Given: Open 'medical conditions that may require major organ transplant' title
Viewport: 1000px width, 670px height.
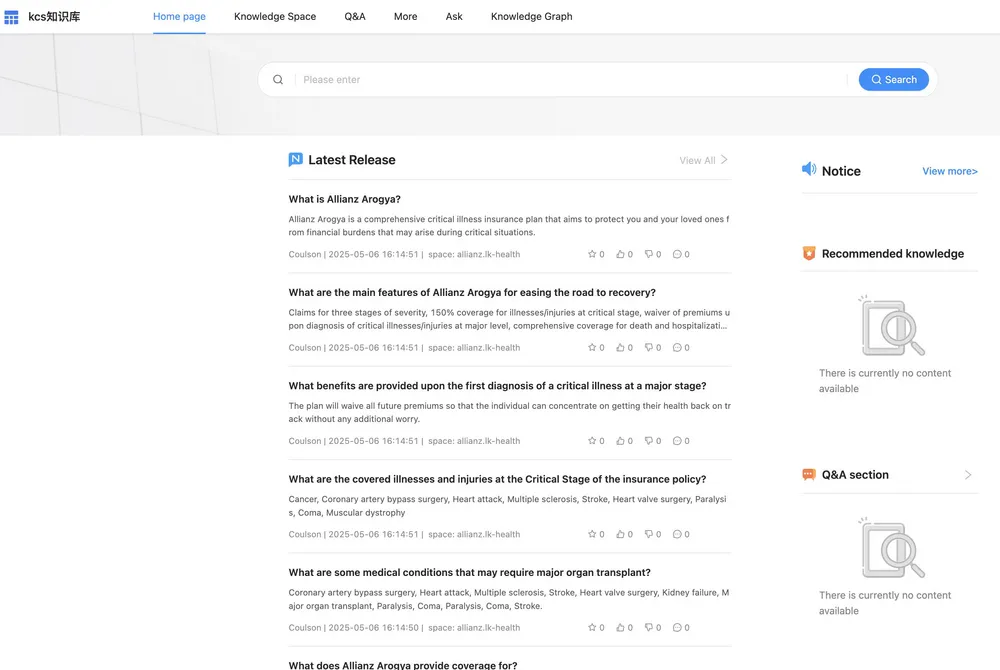Looking at the screenshot, I should tap(469, 572).
